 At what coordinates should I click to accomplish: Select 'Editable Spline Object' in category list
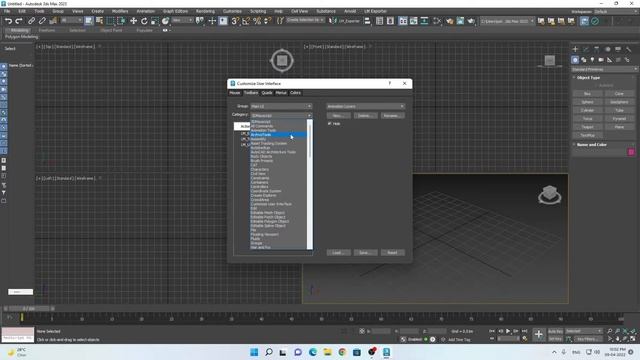point(268,226)
